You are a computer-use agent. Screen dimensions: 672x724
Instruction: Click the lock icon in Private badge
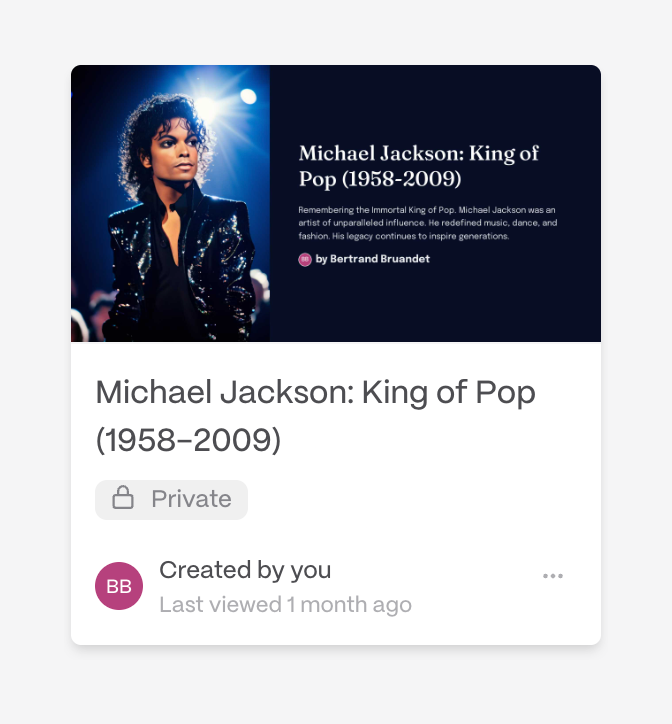tap(123, 498)
